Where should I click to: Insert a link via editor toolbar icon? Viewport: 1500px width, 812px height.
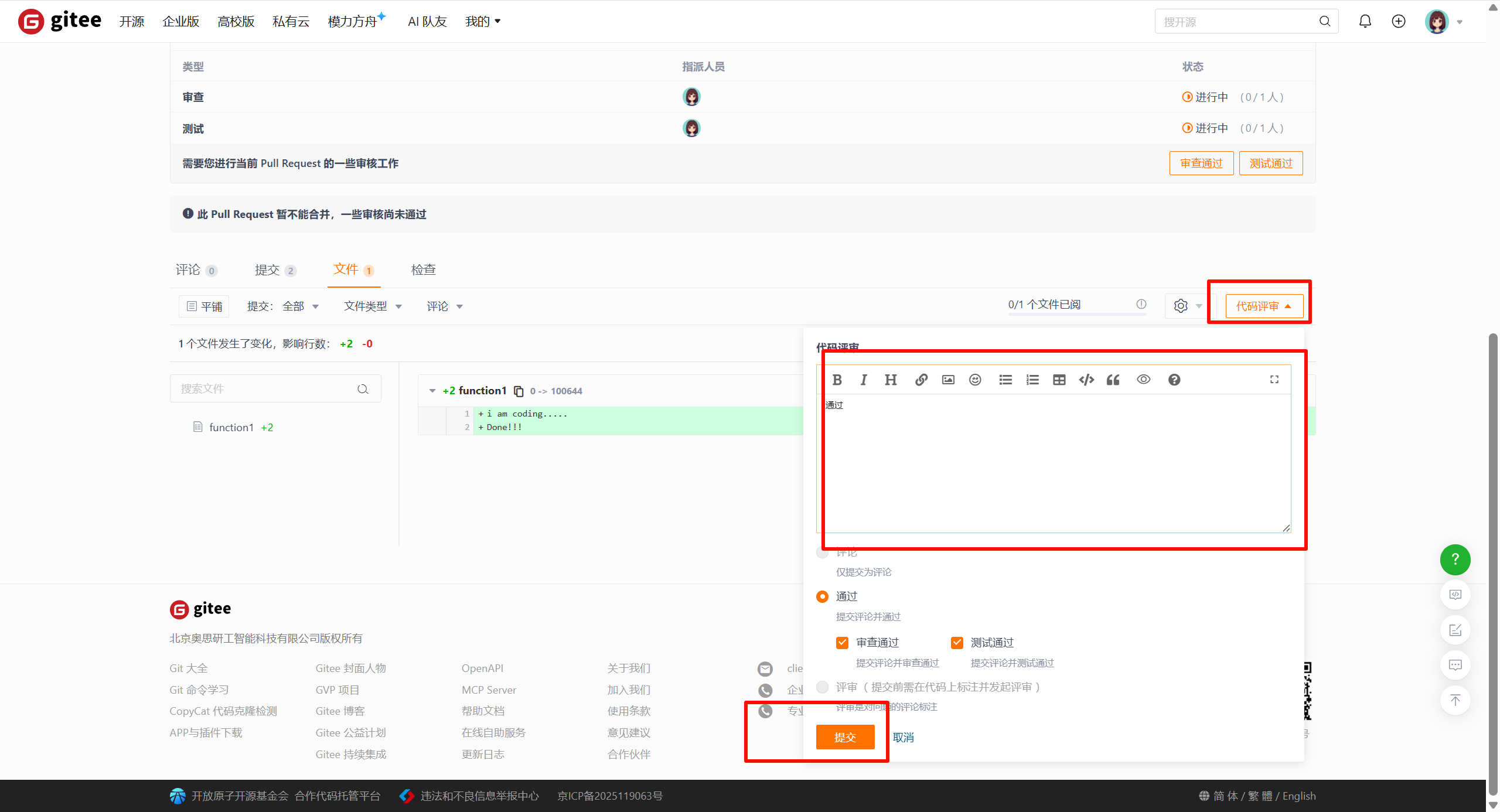tap(921, 380)
